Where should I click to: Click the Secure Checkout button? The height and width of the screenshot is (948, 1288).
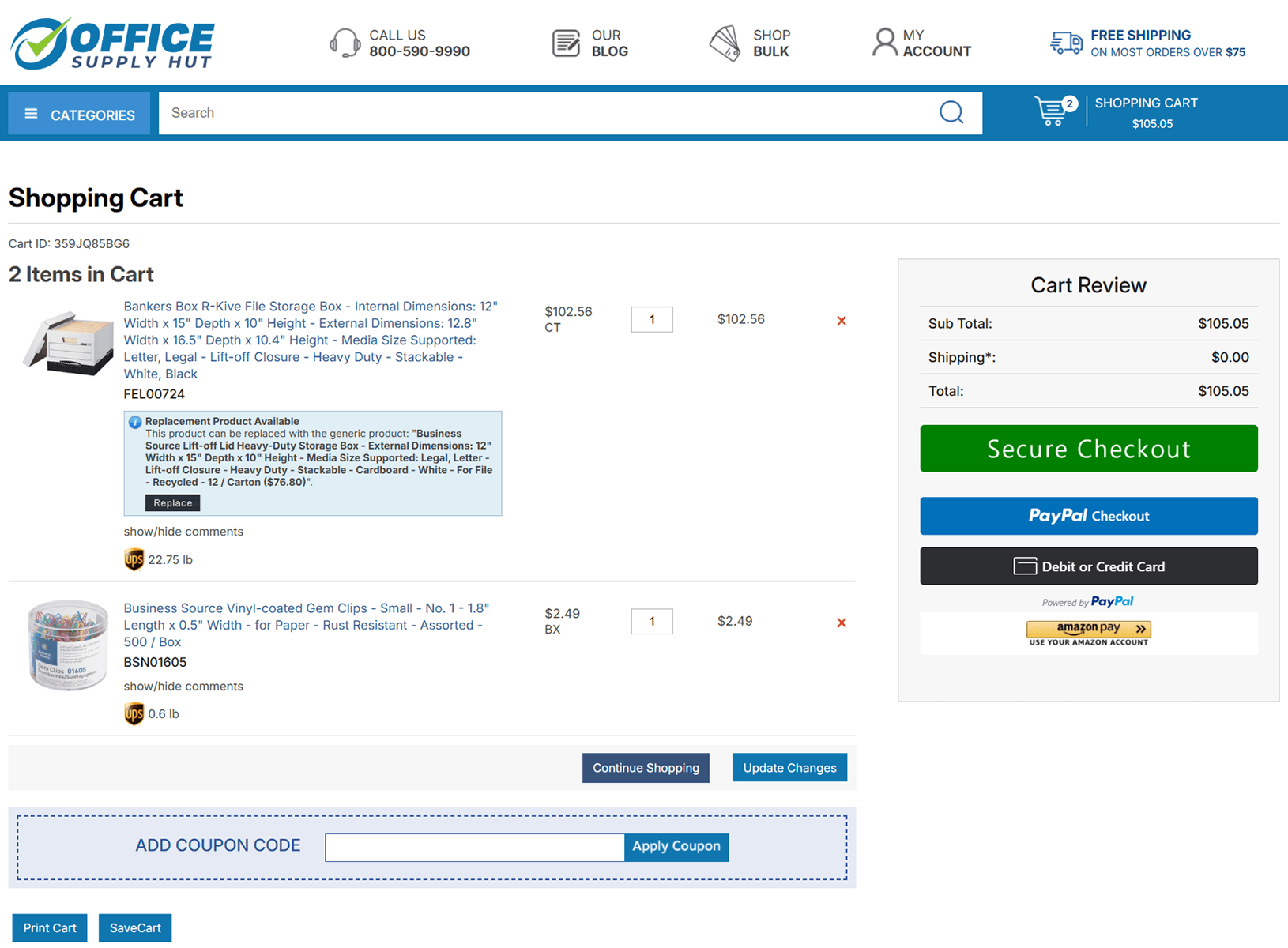click(1089, 449)
